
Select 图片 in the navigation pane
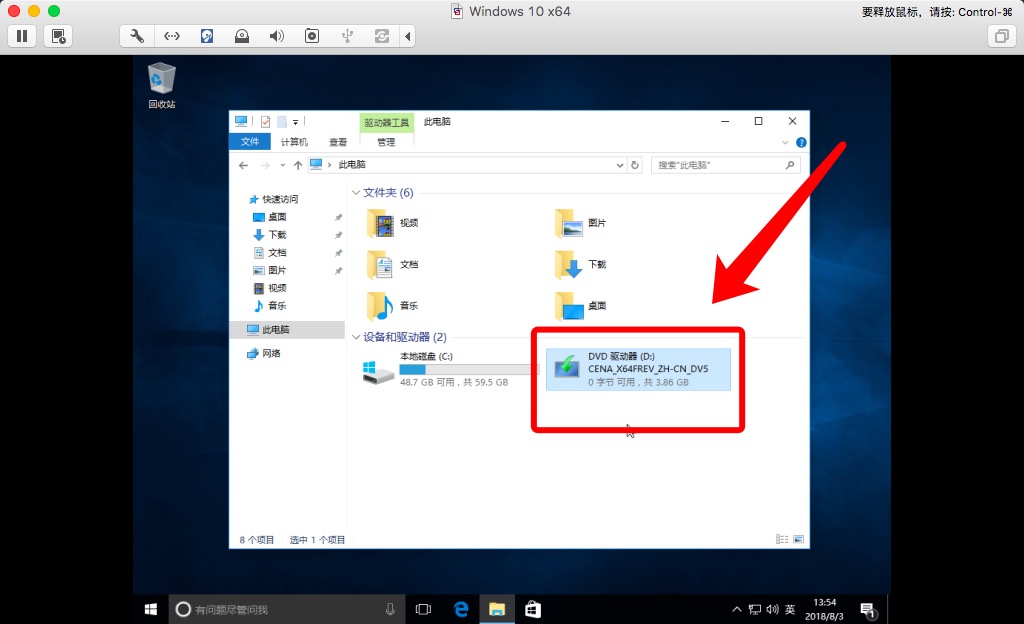[x=277, y=270]
